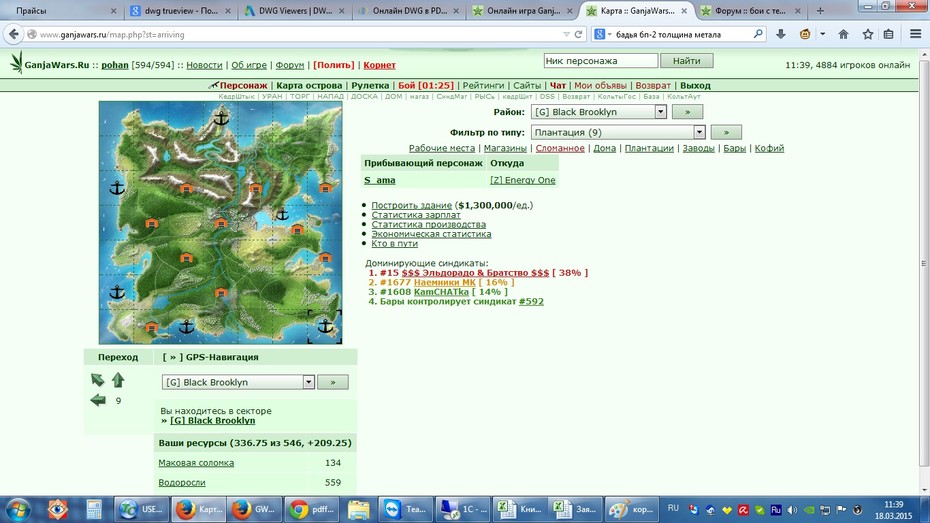Open the [Полить] link in header
This screenshot has width=930, height=523.
(x=333, y=65)
